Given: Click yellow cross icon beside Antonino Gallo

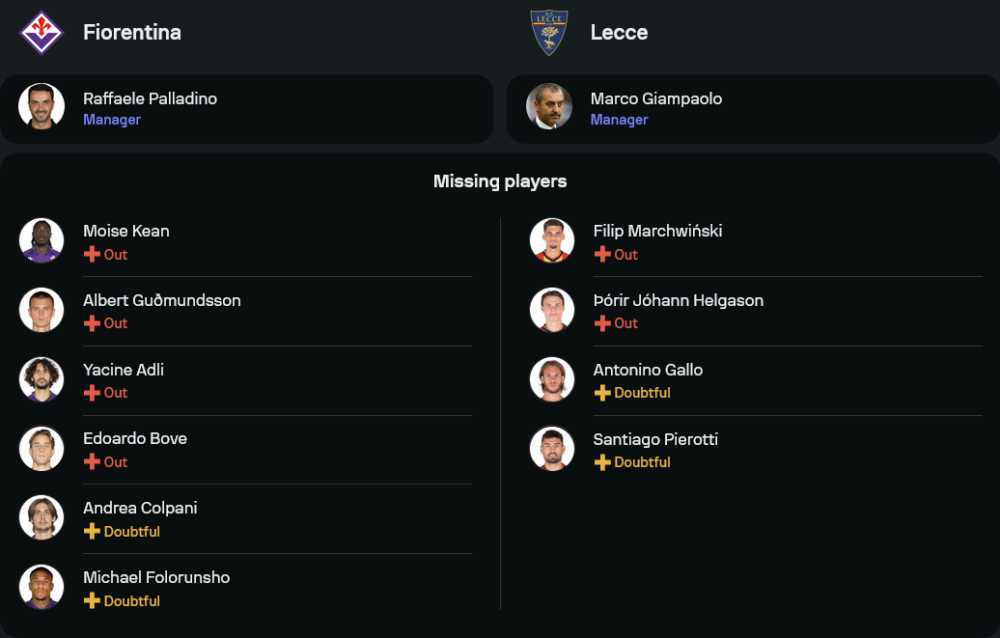Looking at the screenshot, I should tap(602, 393).
